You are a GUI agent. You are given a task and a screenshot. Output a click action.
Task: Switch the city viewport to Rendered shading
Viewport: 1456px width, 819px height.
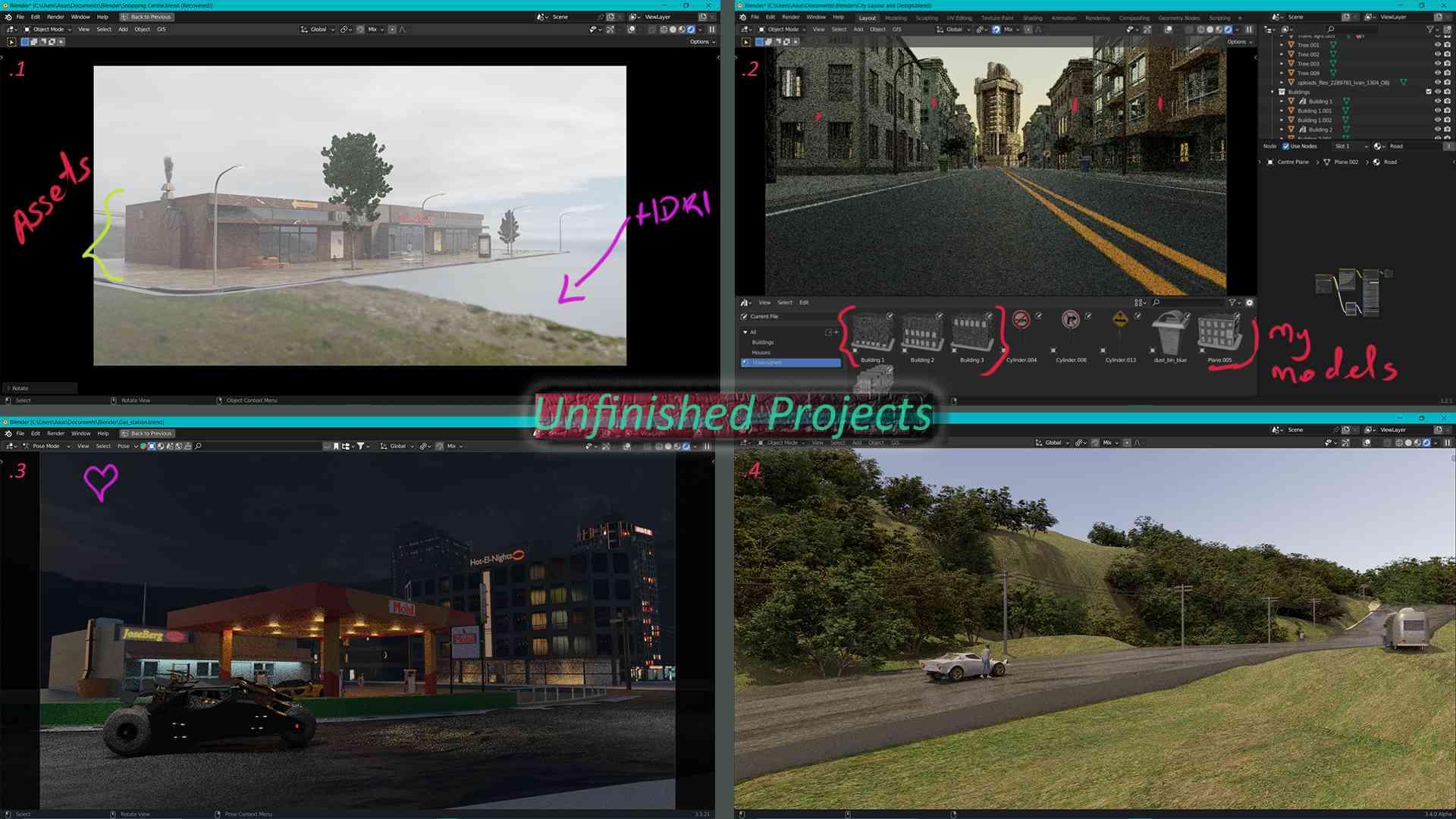[1228, 29]
